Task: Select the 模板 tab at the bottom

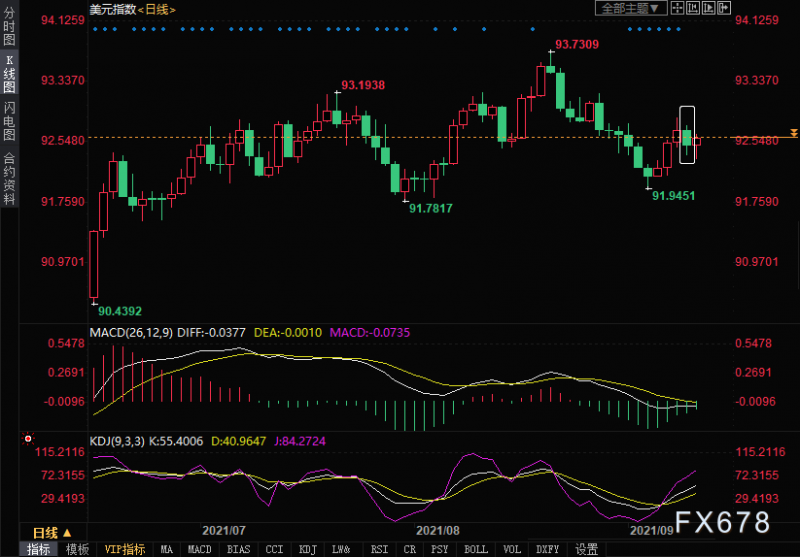Action: point(77,549)
